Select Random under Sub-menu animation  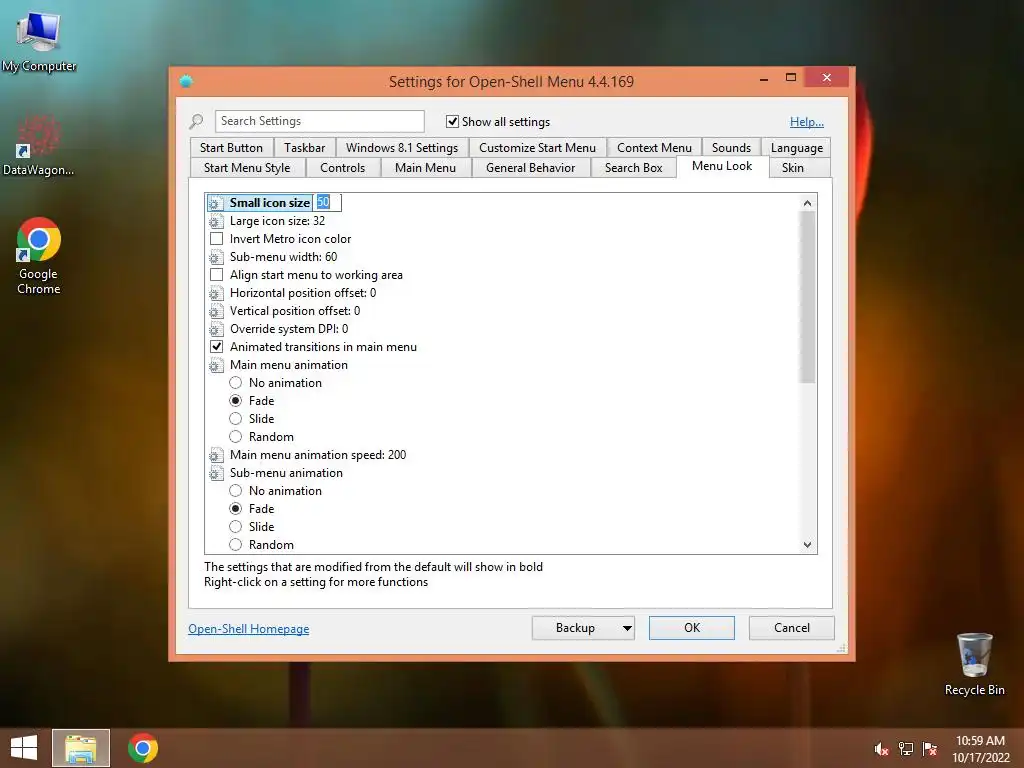point(236,545)
